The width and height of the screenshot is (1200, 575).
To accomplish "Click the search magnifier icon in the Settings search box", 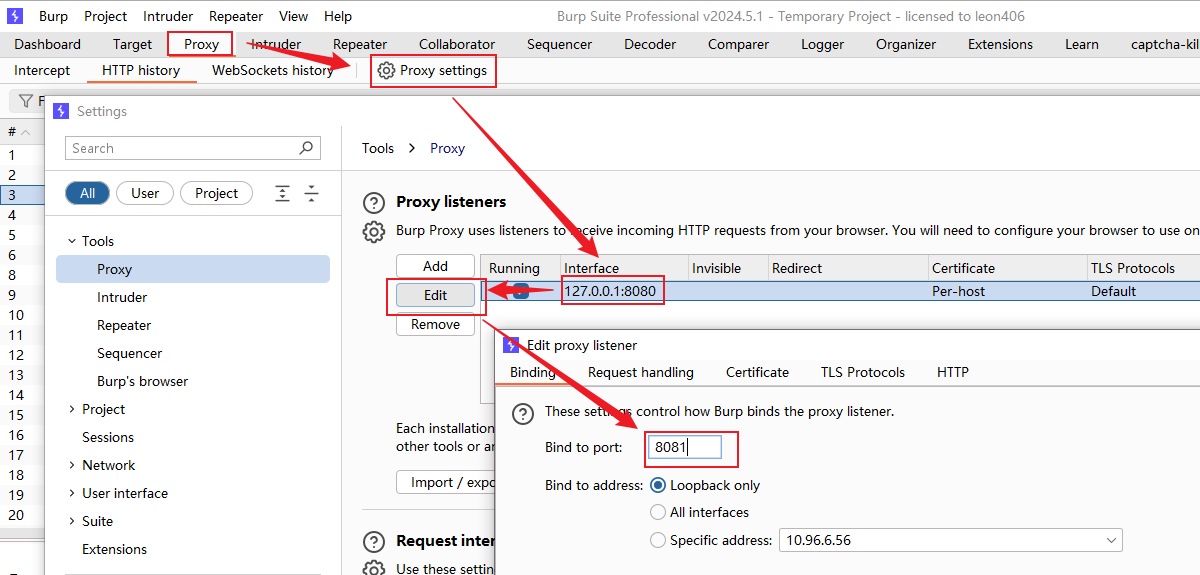I will (x=307, y=148).
